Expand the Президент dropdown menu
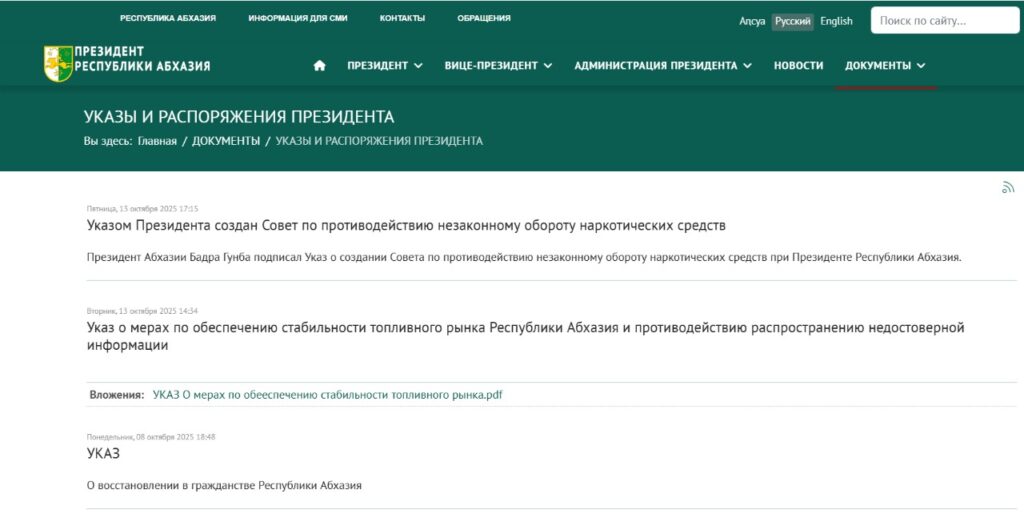This screenshot has width=1024, height=514. coord(385,66)
